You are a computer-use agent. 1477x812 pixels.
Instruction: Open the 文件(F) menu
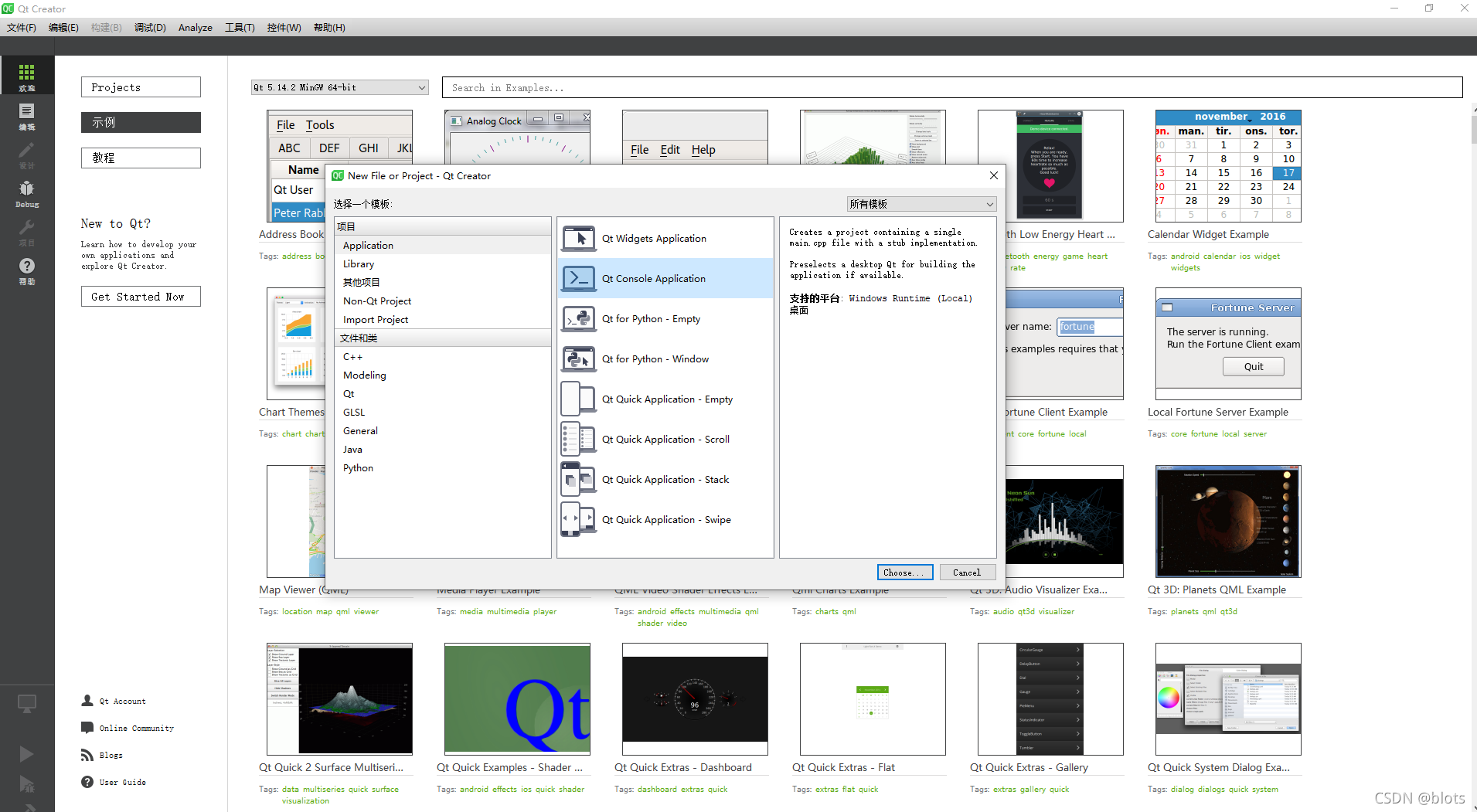pos(22,28)
